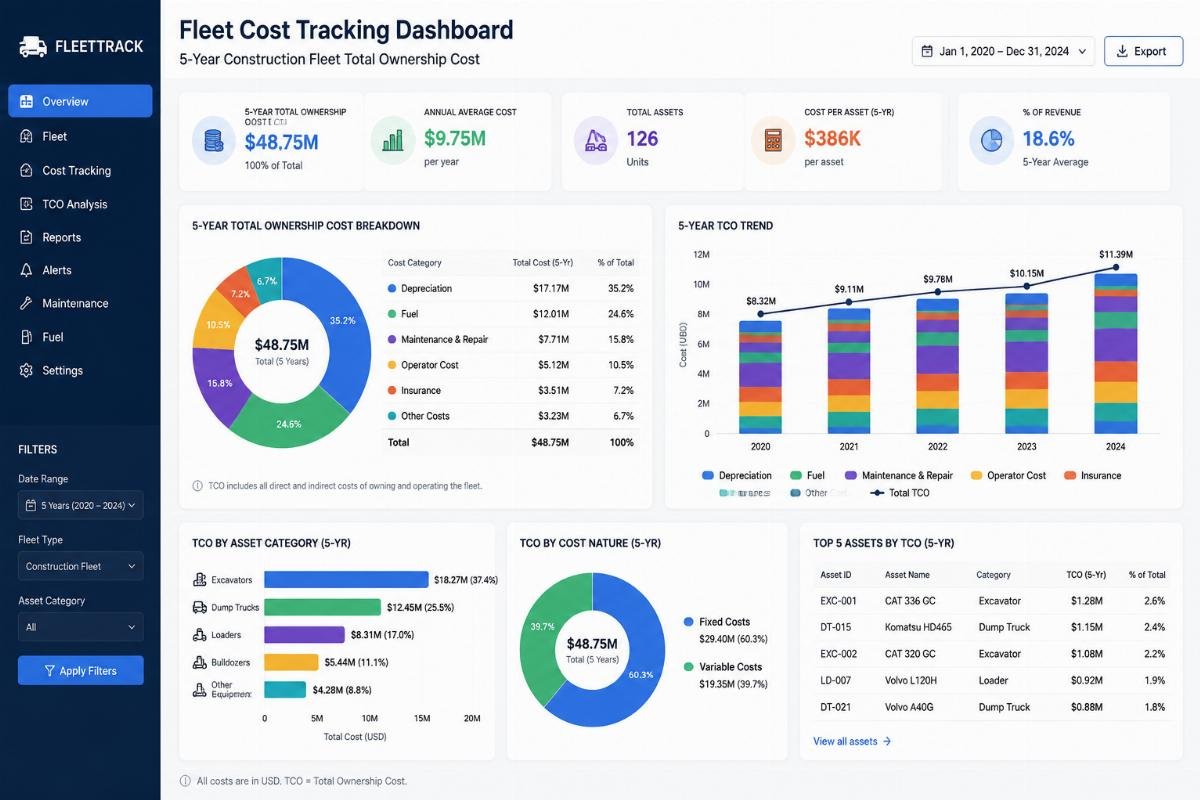The image size is (1200, 800).
Task: Open Settings in sidebar
Action: (x=80, y=370)
